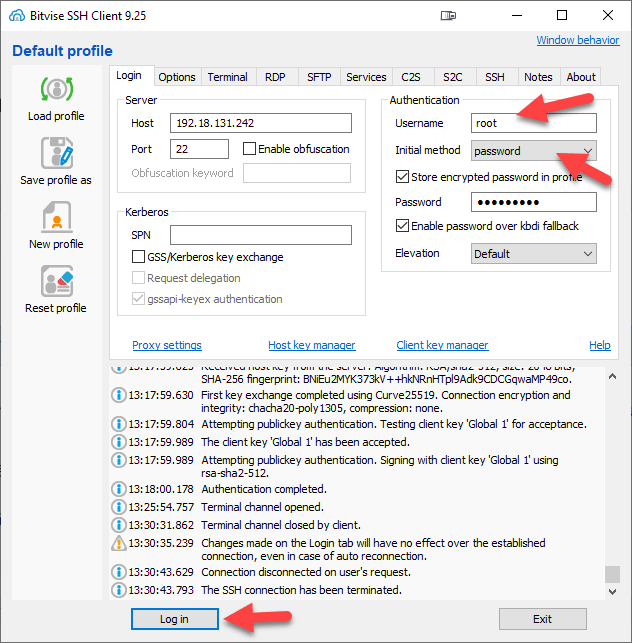
Task: Minimize the Bitvise SSH Client window
Action: 517,16
